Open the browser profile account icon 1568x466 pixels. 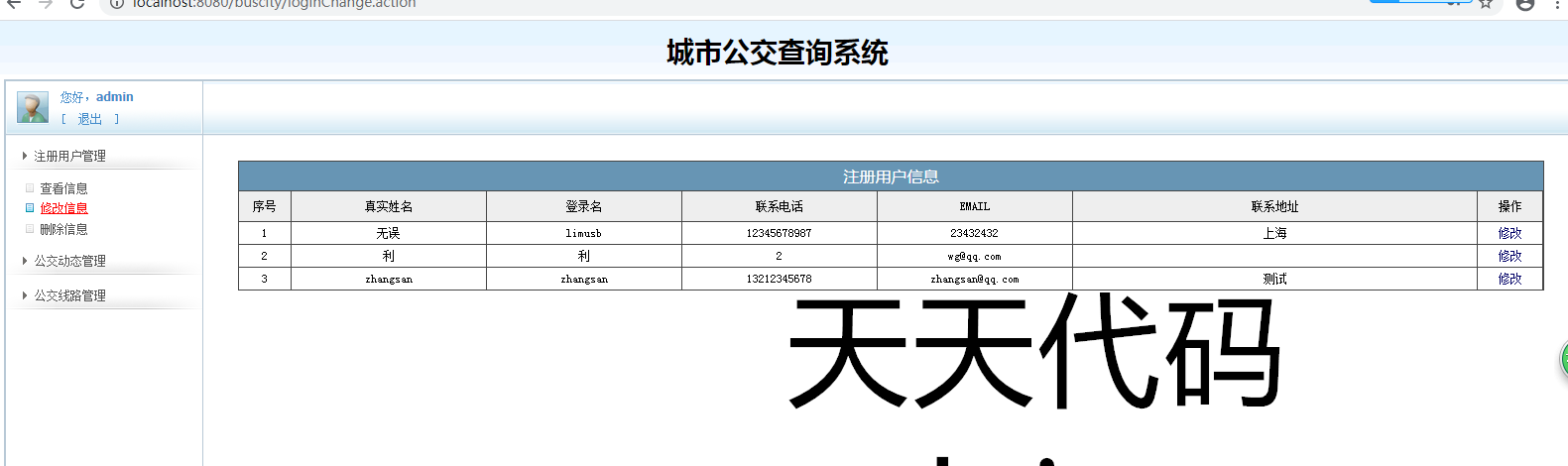1525,4
